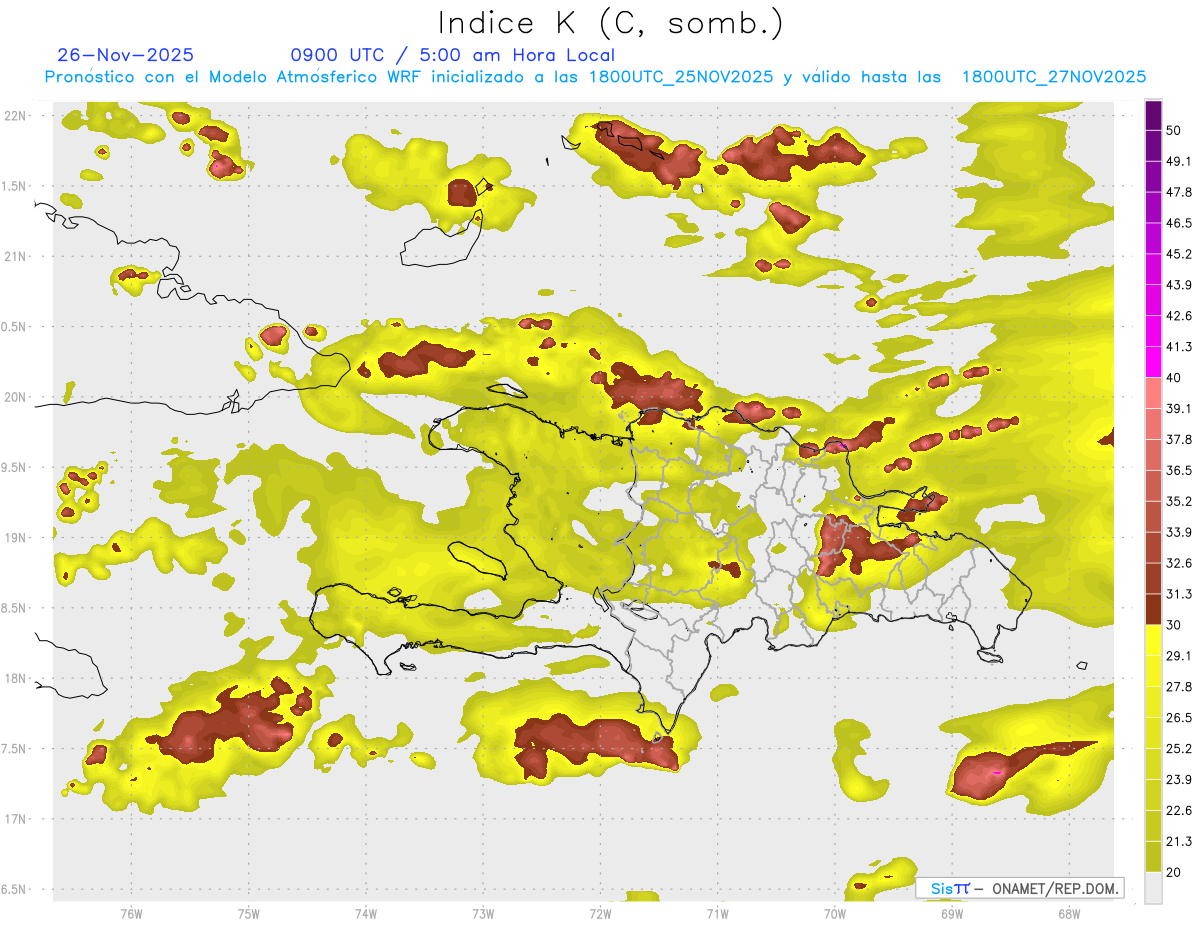Viewport: 1200px width, 927px height.
Task: Click the 69W longitude label
Action: [x=952, y=913]
